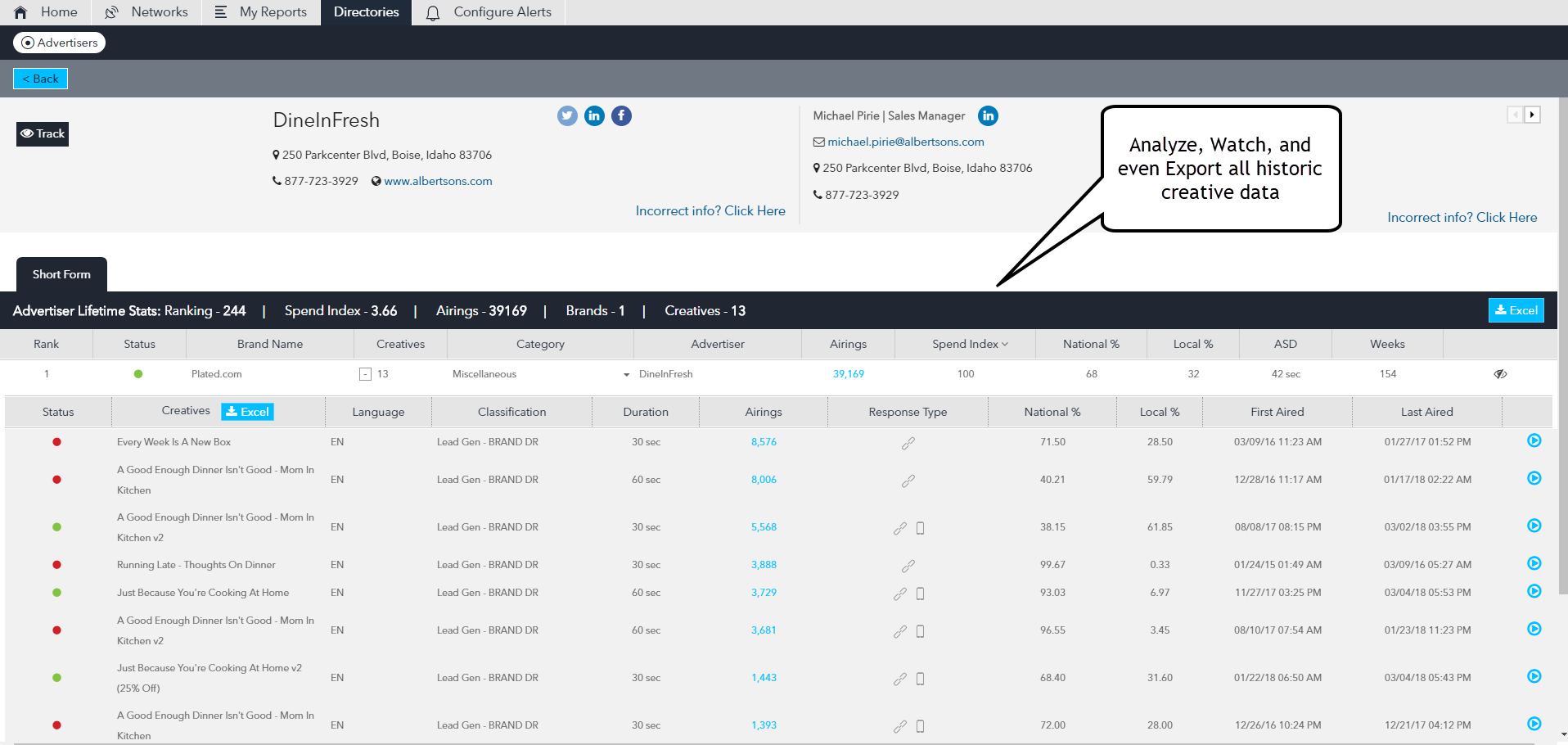This screenshot has width=1568, height=745.
Task: Play the Every Week Is A New Box creative
Action: click(x=1534, y=440)
